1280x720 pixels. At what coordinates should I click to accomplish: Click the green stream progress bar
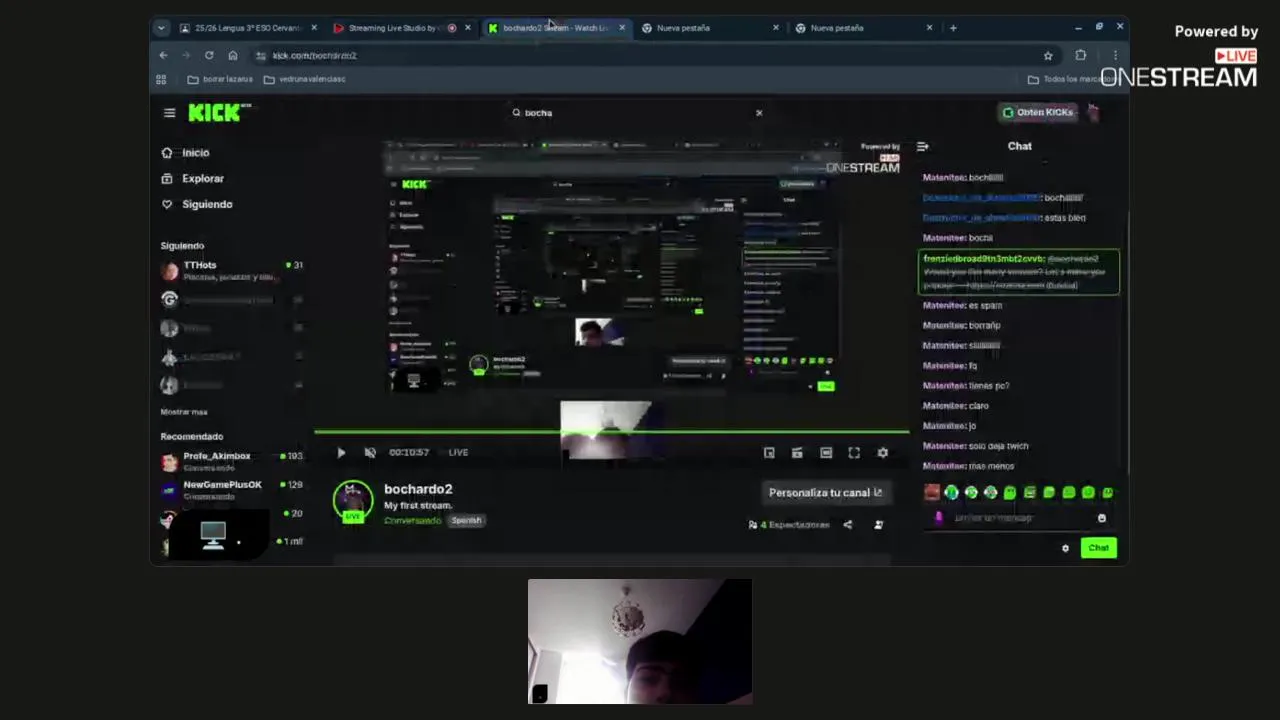612,432
